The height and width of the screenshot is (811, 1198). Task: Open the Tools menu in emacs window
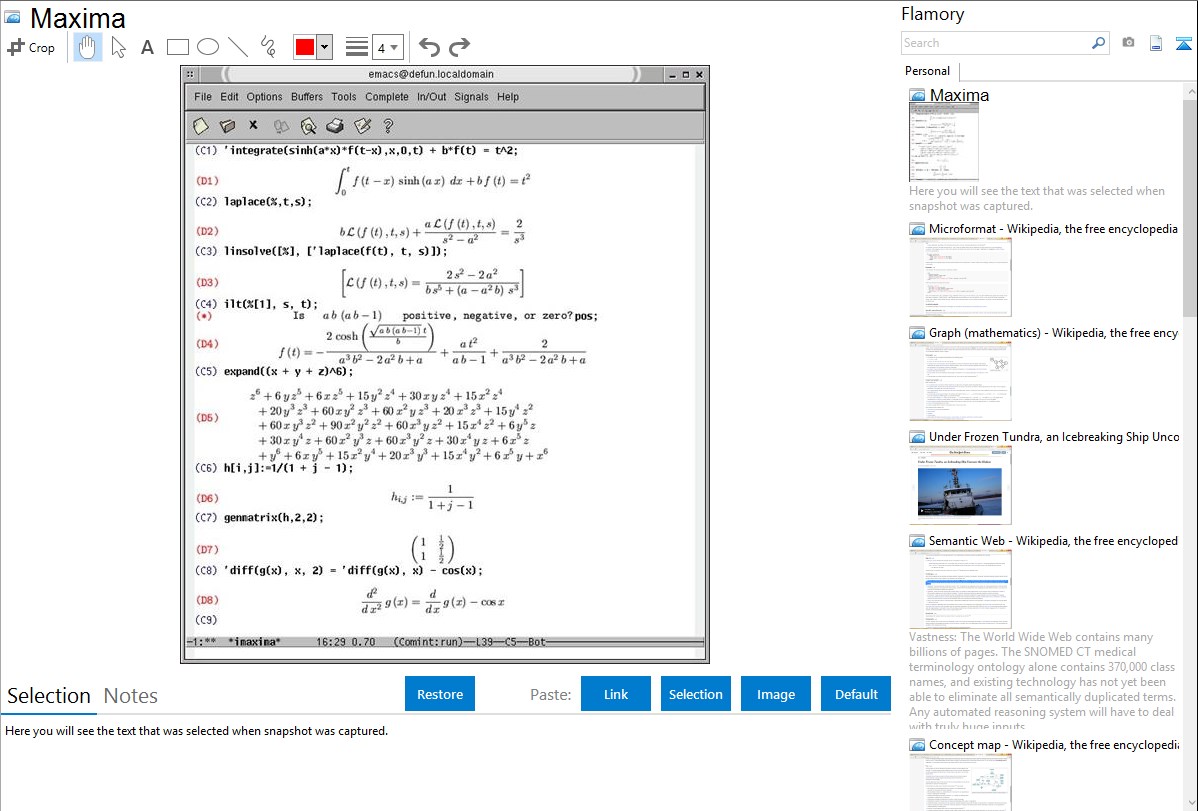pos(344,97)
